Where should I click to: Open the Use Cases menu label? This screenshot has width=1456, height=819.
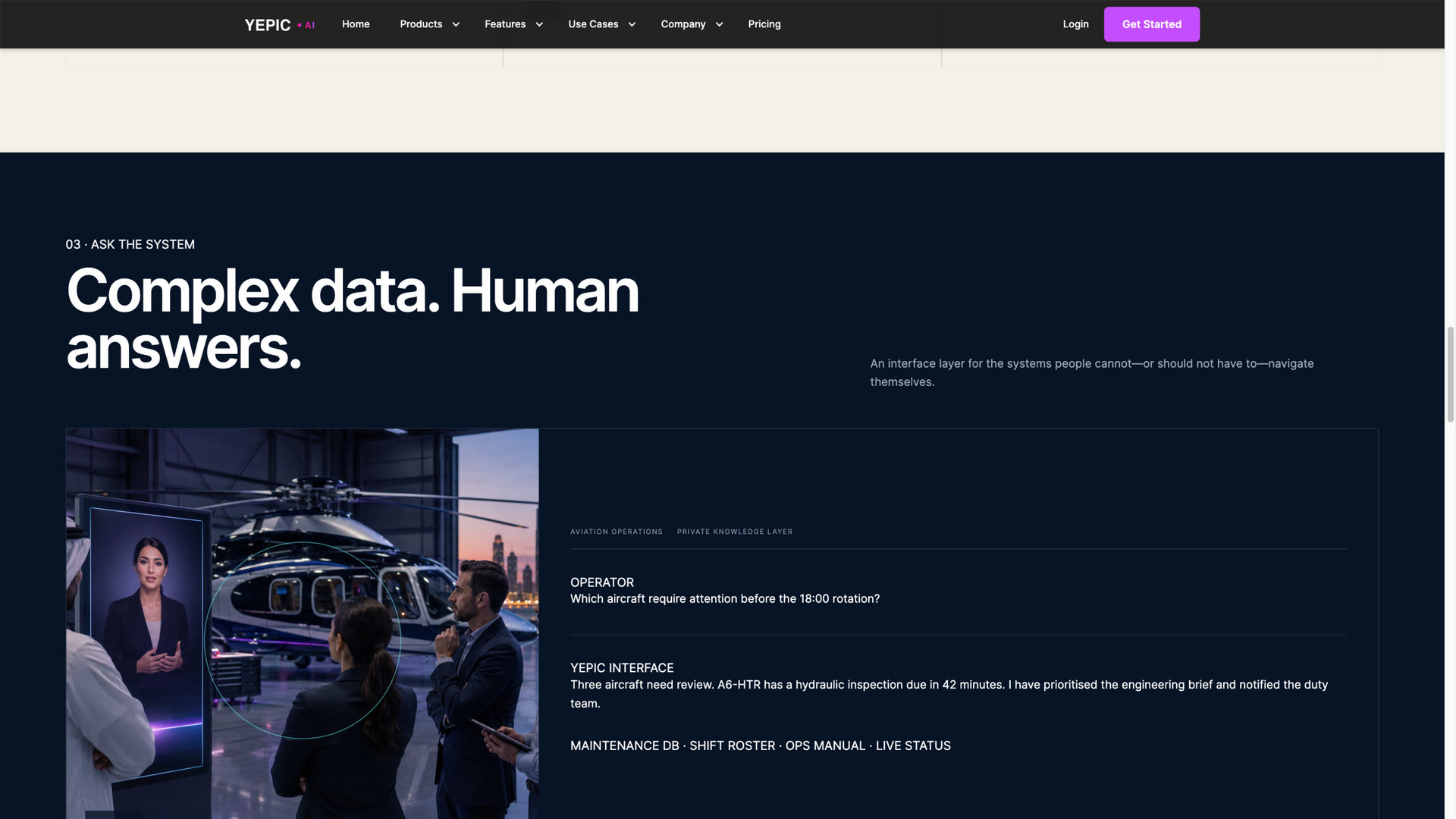[593, 24]
